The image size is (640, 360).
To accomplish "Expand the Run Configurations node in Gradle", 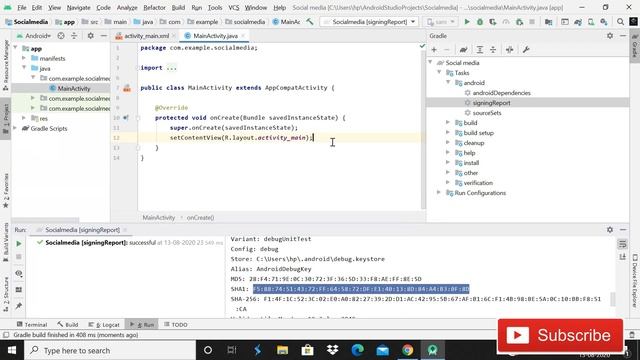I will click(x=439, y=193).
